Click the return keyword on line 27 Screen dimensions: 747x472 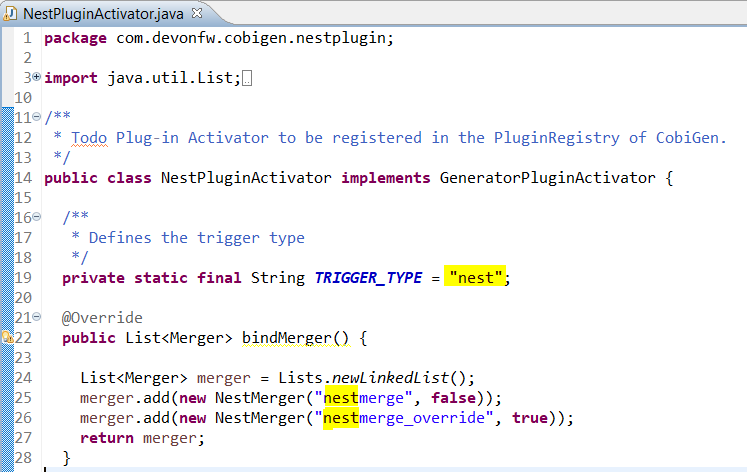point(107,438)
